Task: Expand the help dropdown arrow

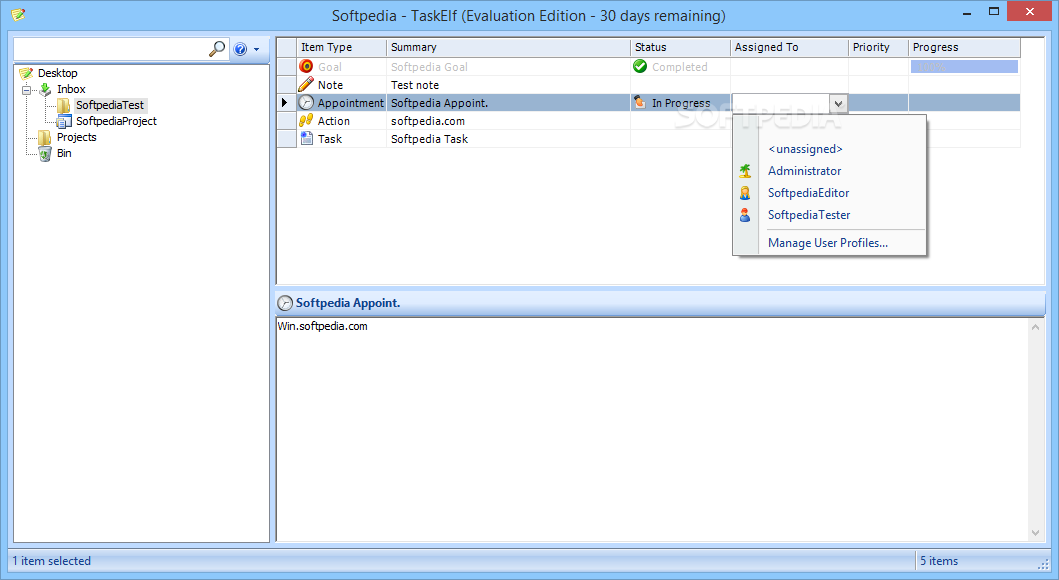Action: pyautogui.click(x=257, y=49)
